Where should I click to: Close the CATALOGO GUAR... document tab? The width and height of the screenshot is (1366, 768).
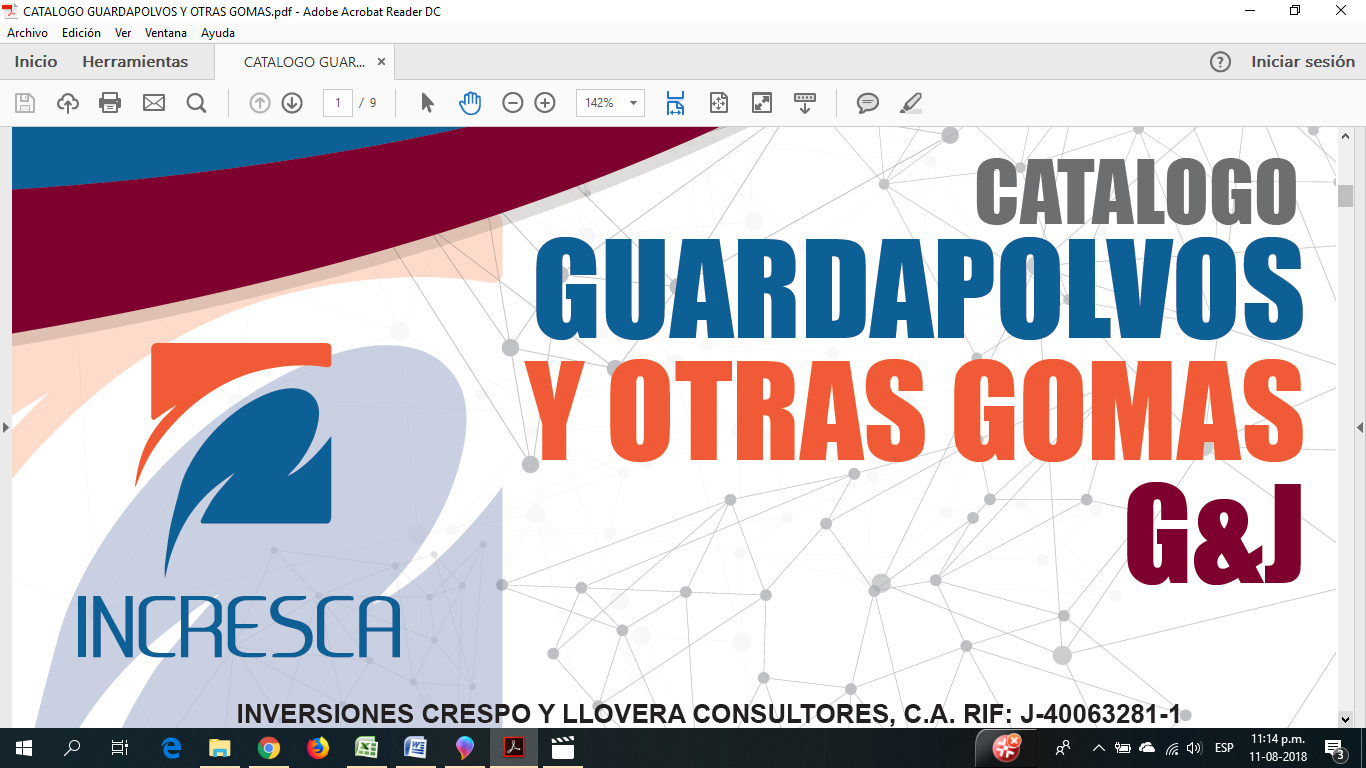[x=381, y=62]
